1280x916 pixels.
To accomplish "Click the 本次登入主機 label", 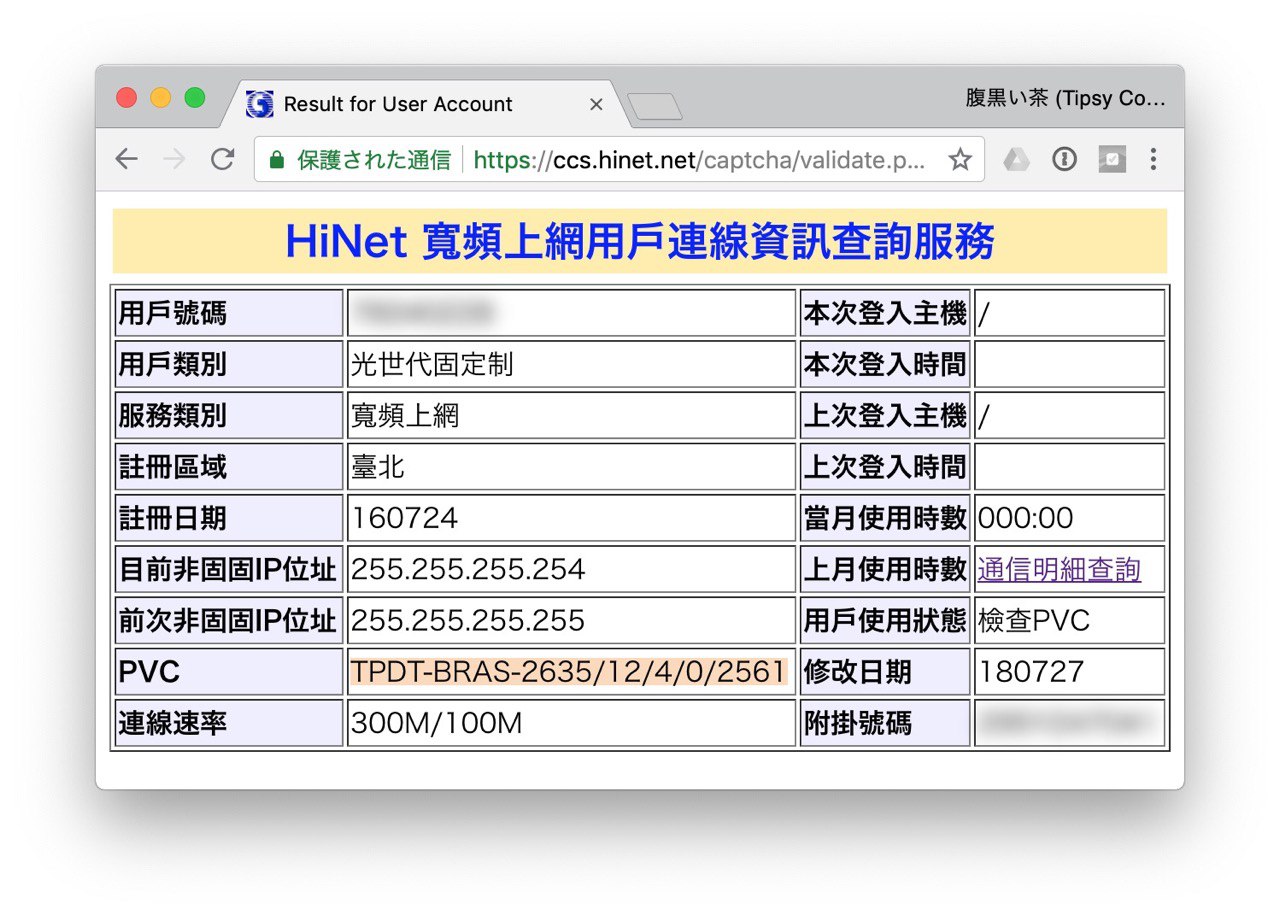I will pos(885,313).
